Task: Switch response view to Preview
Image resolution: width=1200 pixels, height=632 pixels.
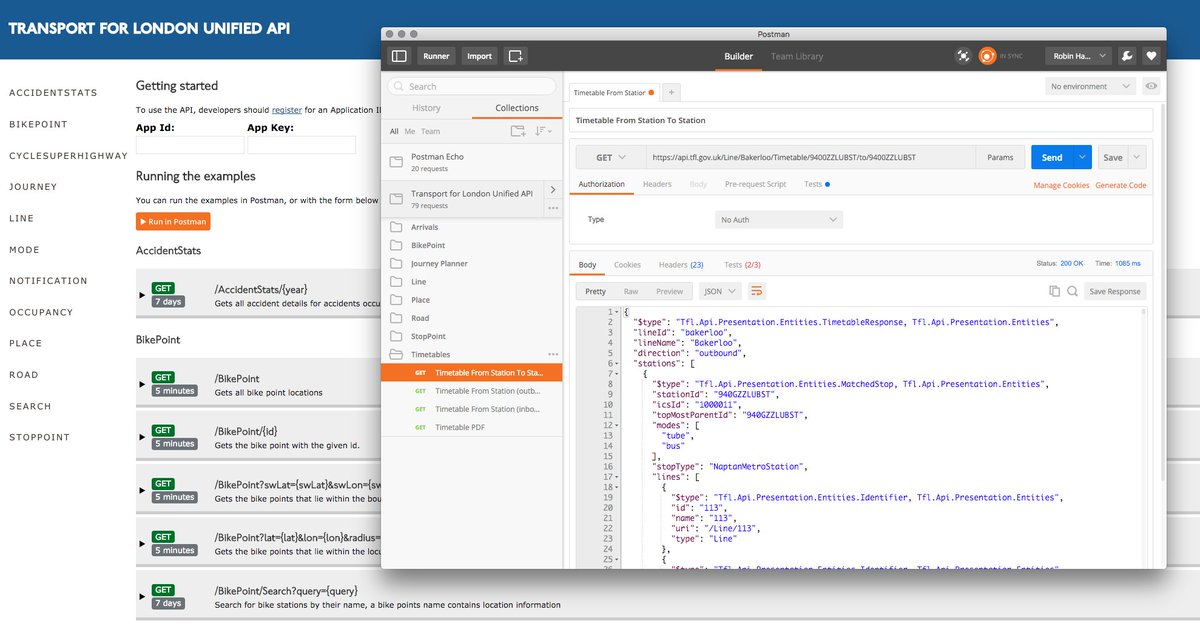Action: [670, 291]
